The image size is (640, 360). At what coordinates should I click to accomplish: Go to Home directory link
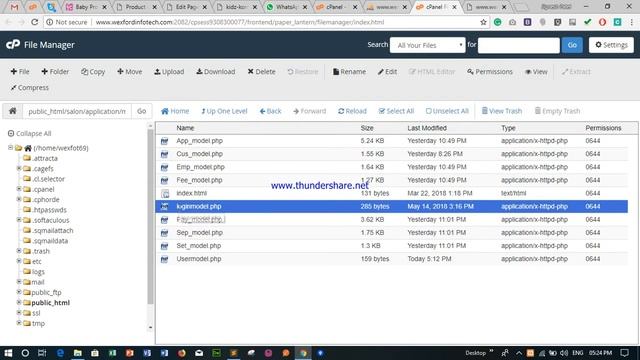(x=175, y=111)
